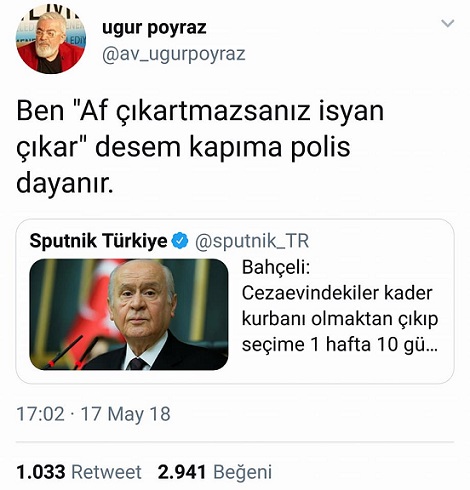Click the date 17 May 18
Screen dimensions: 470x490
[126, 414]
